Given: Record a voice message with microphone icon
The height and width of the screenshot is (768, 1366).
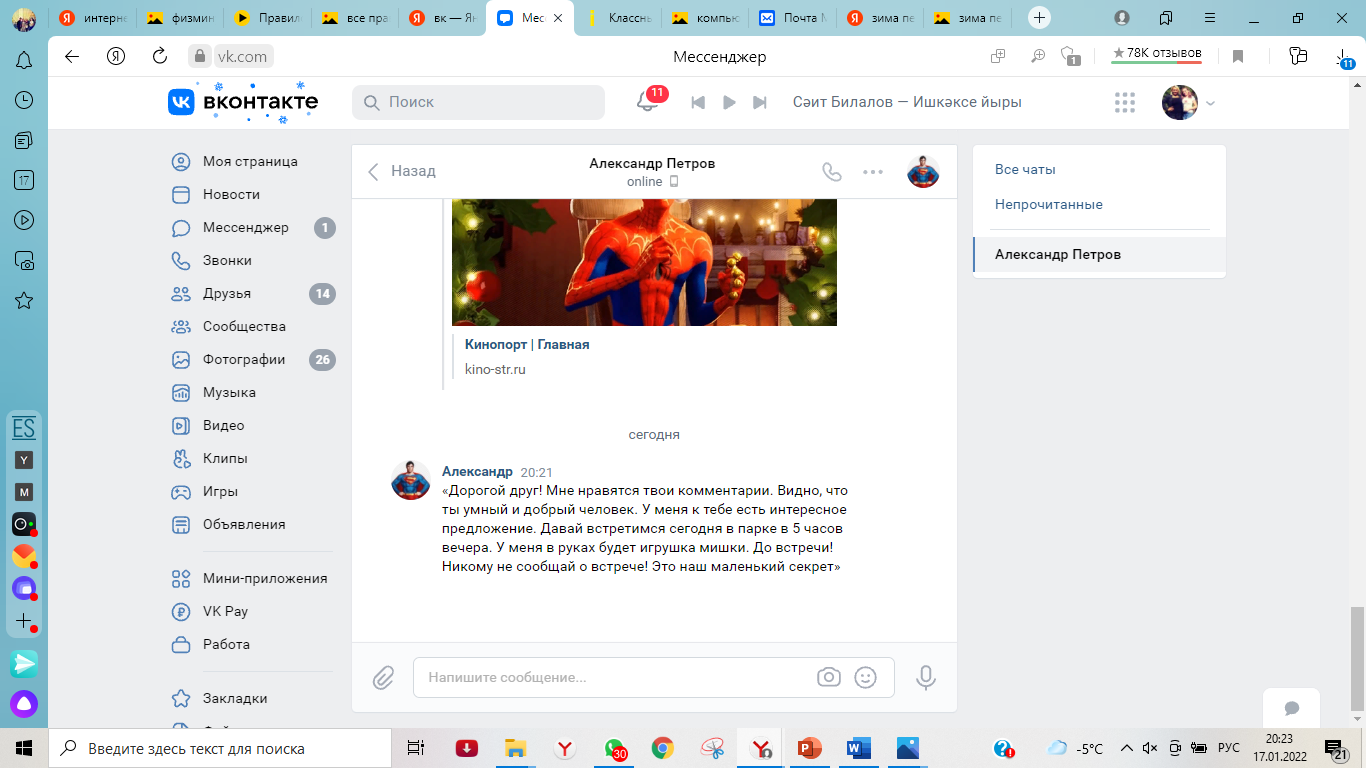Looking at the screenshot, I should click(x=926, y=677).
